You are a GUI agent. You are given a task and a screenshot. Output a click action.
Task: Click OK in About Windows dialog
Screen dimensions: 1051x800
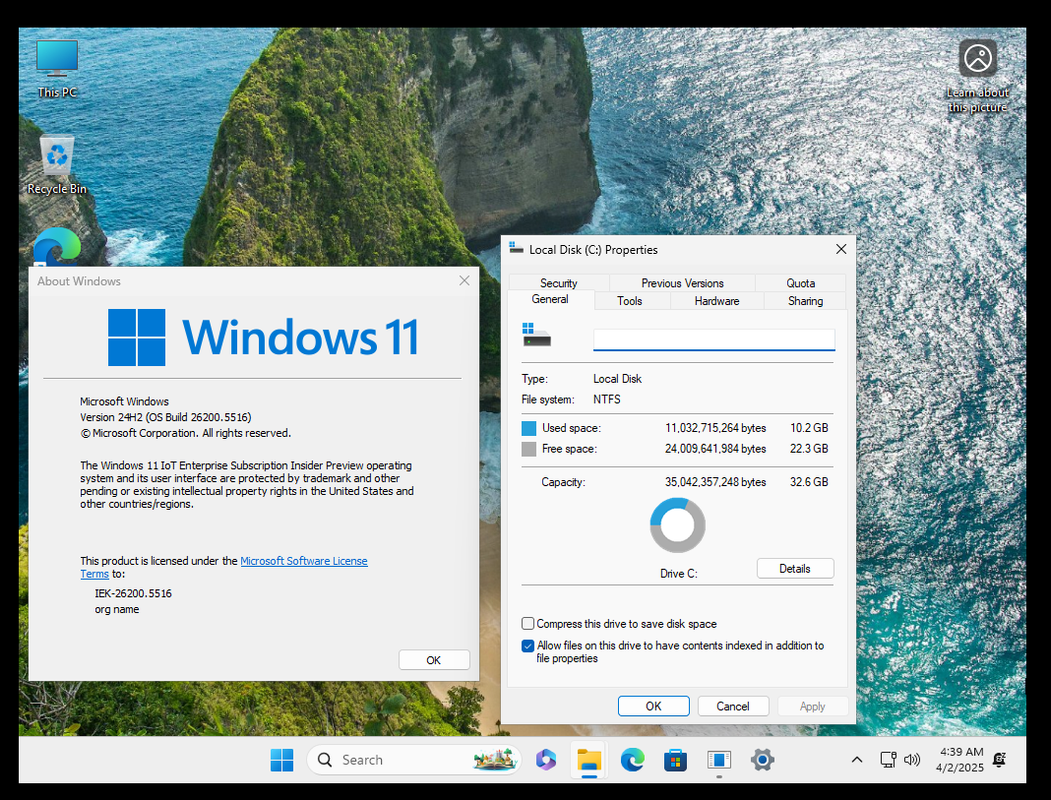[x=434, y=660]
